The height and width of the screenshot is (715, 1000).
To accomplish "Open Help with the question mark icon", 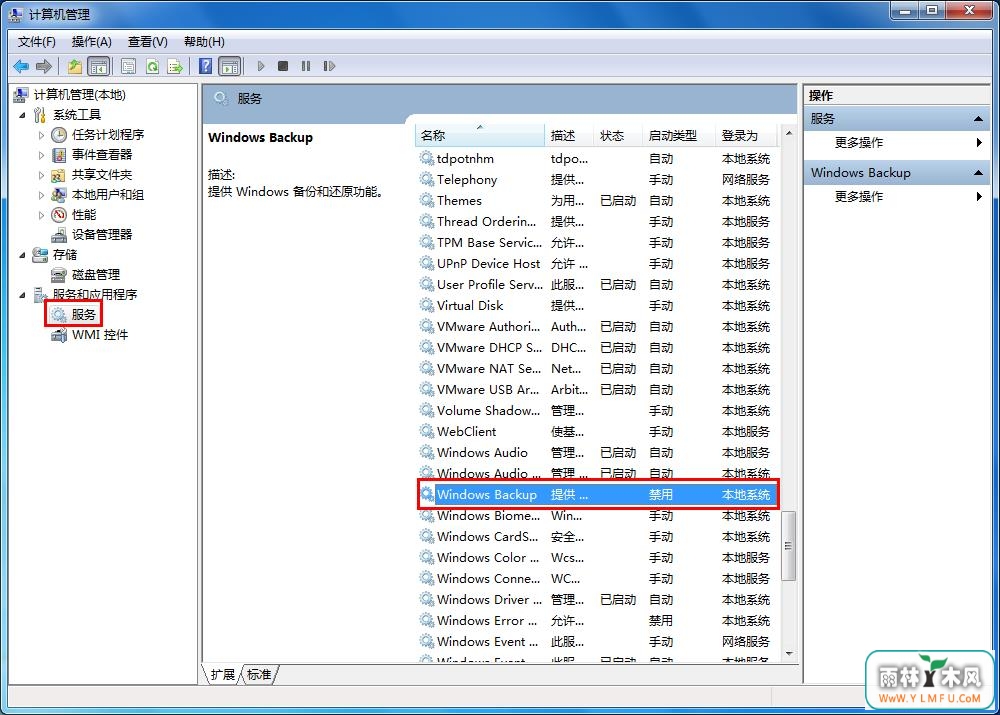I will [205, 66].
